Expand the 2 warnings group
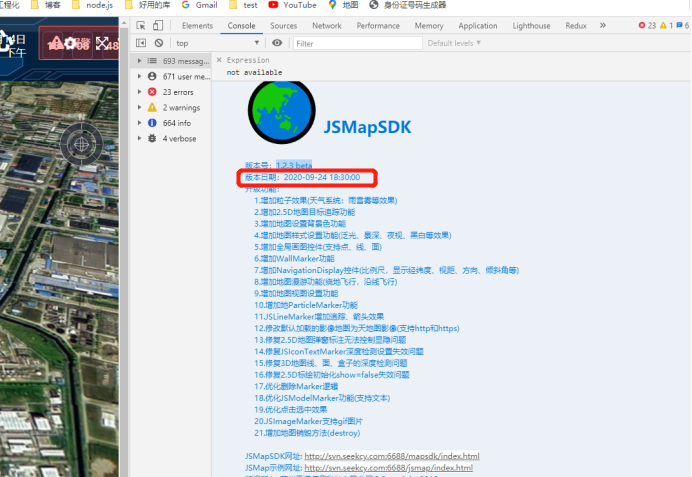Screen dimensions: 692x477 pyautogui.click(x=139, y=107)
